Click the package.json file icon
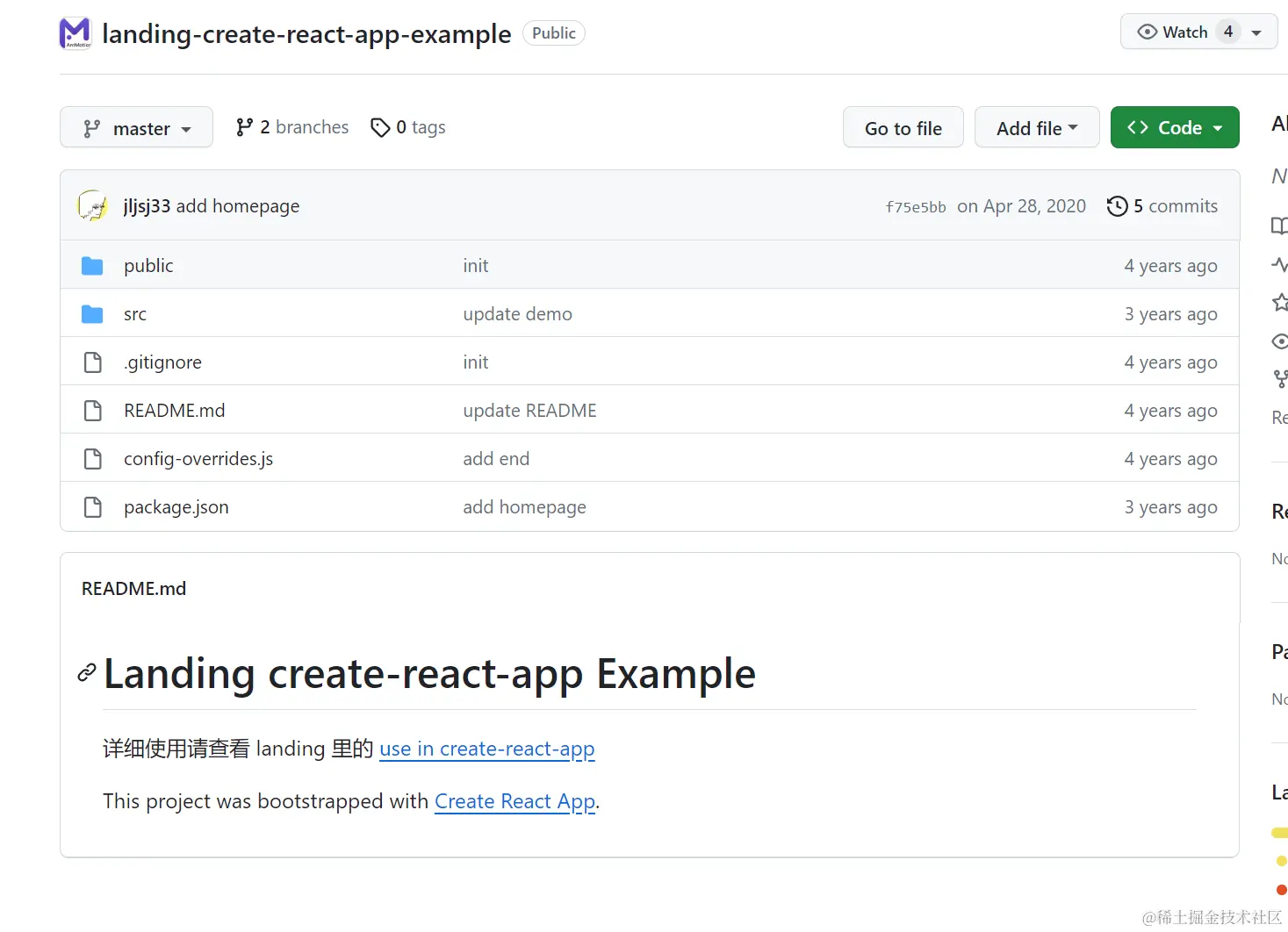This screenshot has width=1288, height=932. (92, 507)
